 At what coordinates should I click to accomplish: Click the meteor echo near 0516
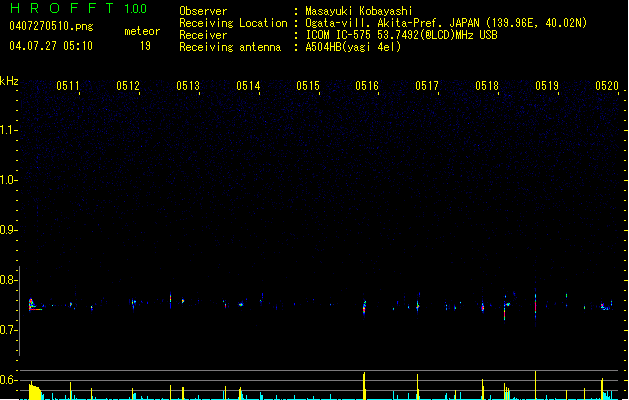click(364, 308)
